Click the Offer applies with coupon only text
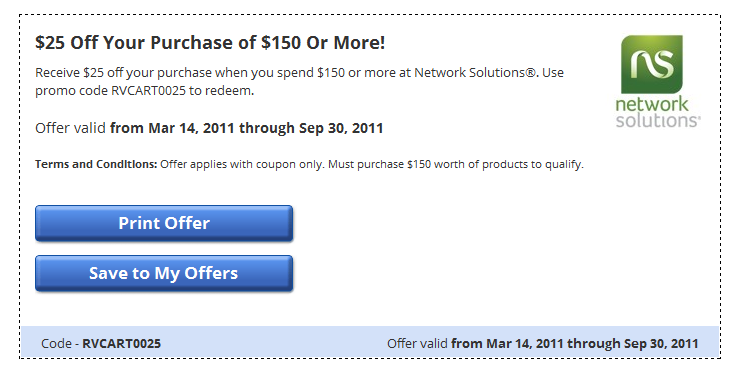747x382 pixels. coord(242,164)
